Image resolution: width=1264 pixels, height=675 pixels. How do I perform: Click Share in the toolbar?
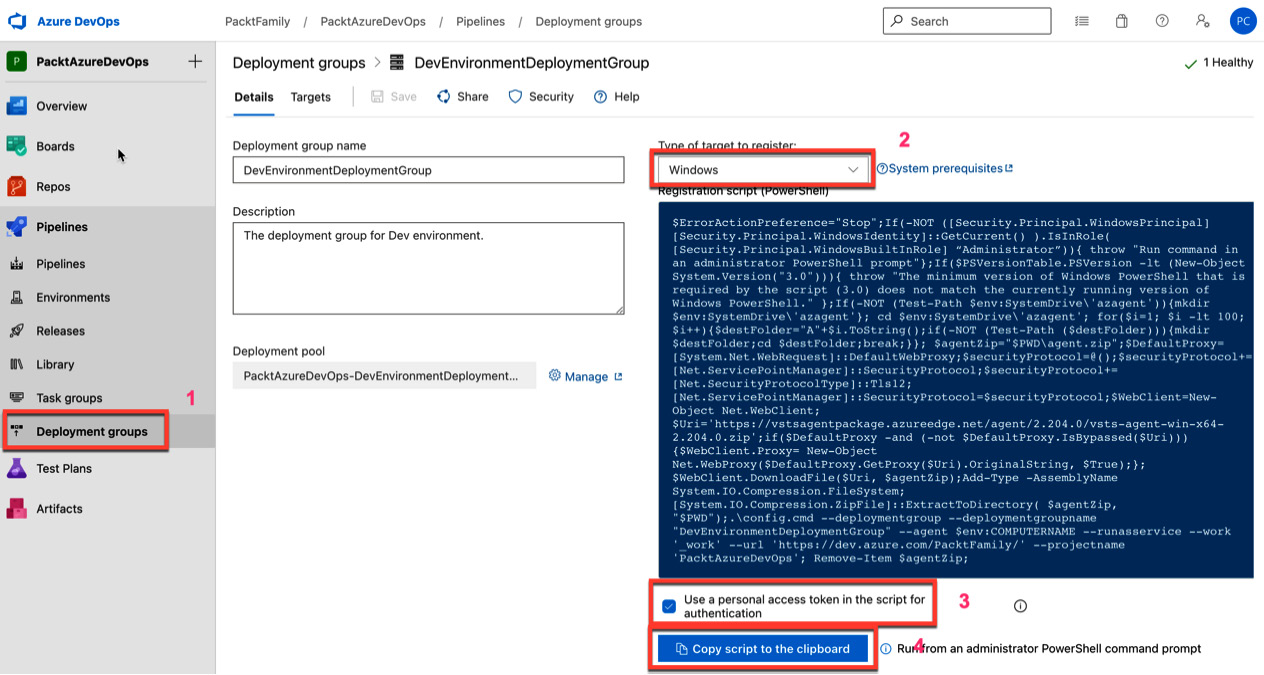click(462, 97)
